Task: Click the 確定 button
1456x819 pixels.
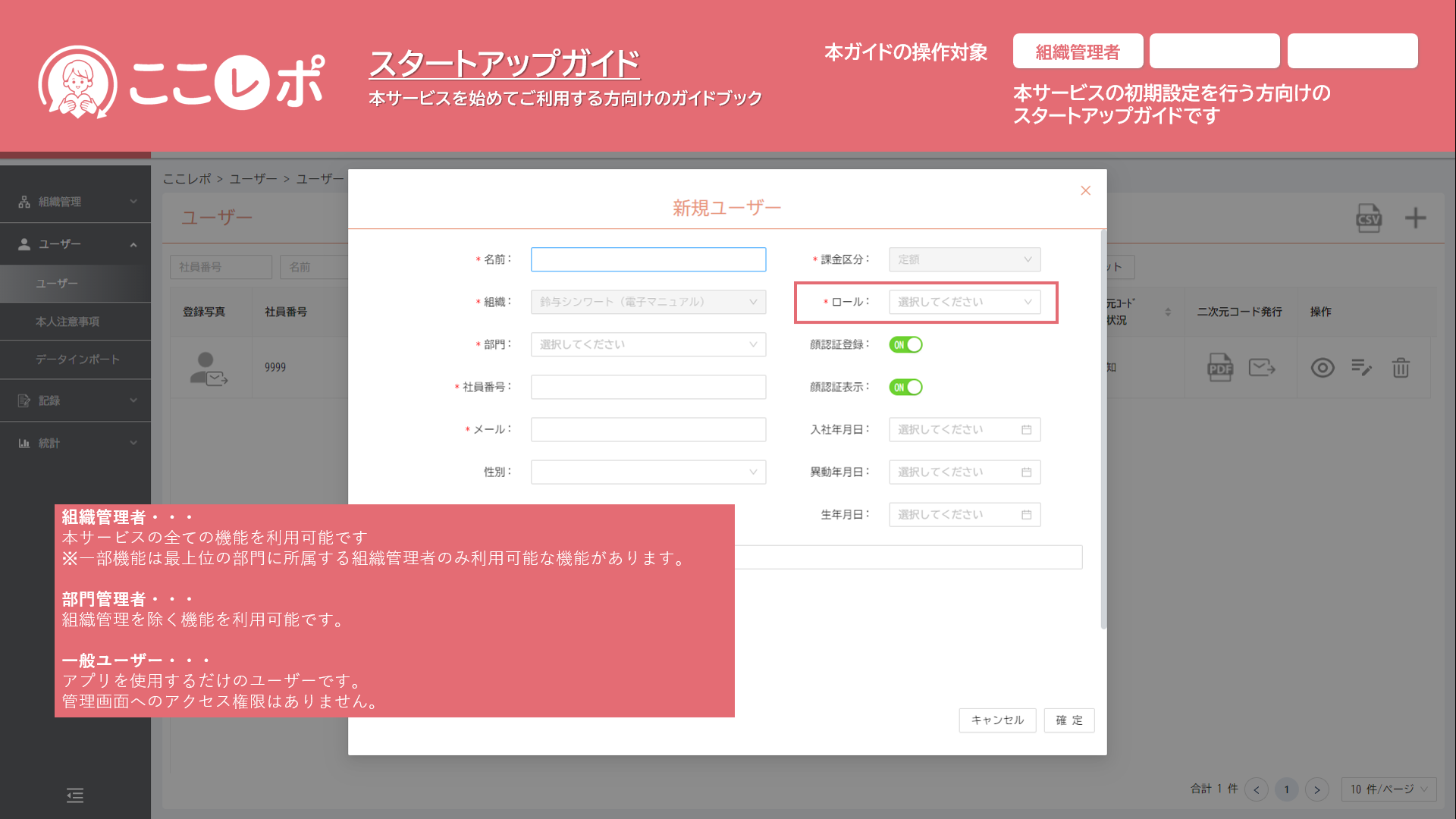Action: click(1068, 720)
